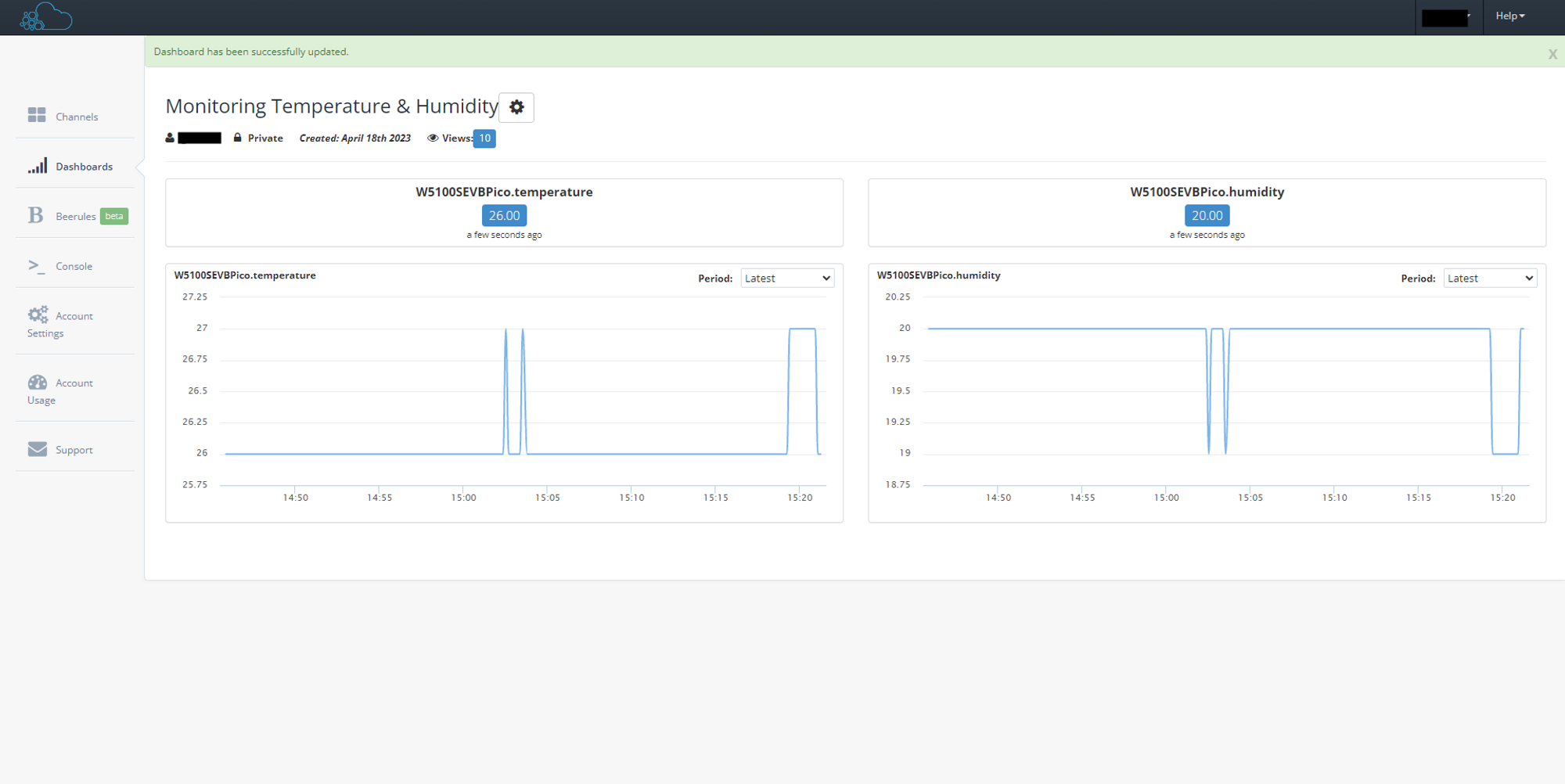The height and width of the screenshot is (784, 1565).
Task: Open the Channels grid icon
Action: pyautogui.click(x=37, y=115)
